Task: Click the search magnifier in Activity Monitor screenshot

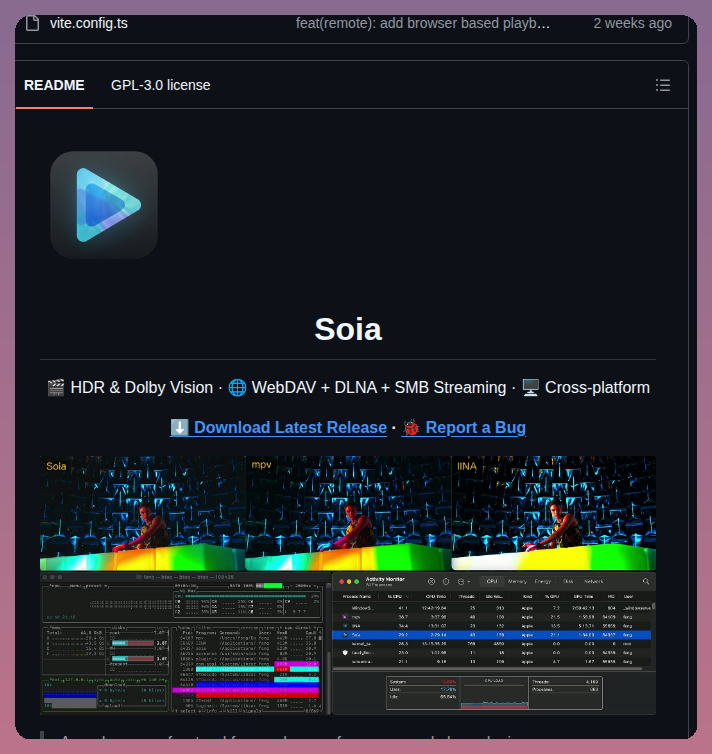Action: pyautogui.click(x=646, y=581)
